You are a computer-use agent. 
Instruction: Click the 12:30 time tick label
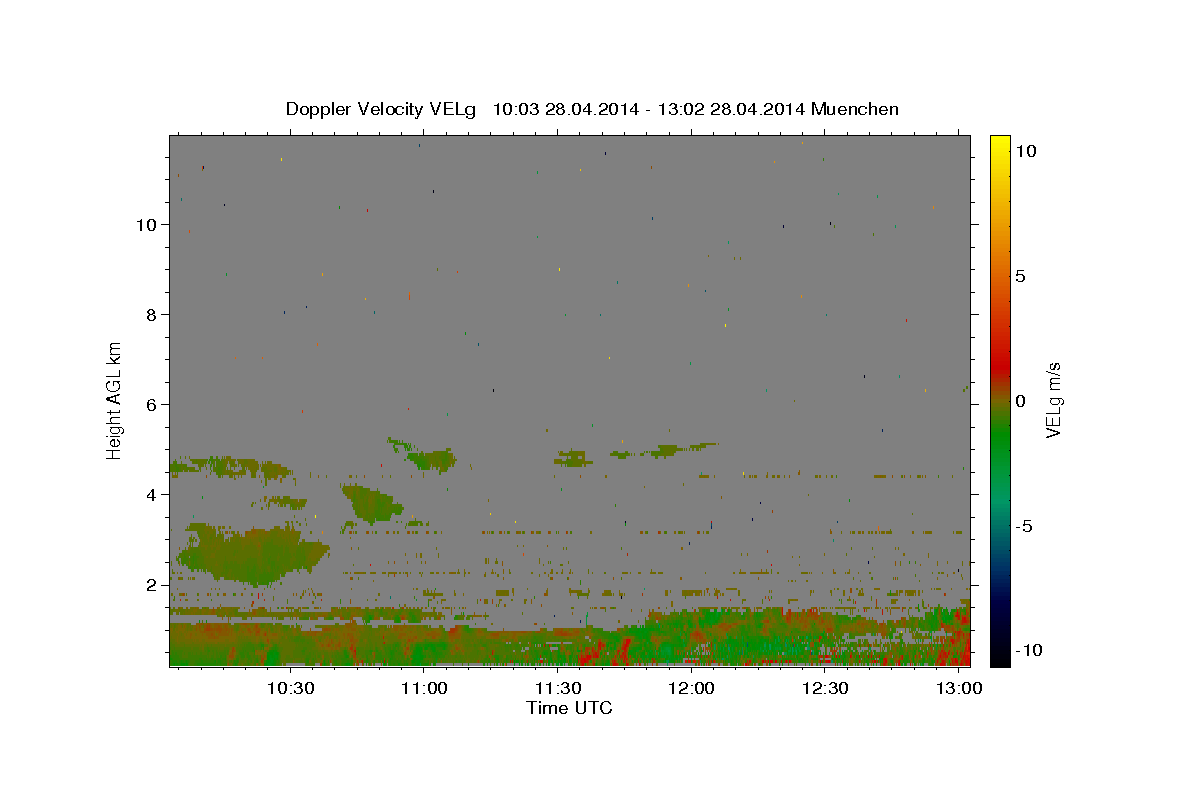825,689
